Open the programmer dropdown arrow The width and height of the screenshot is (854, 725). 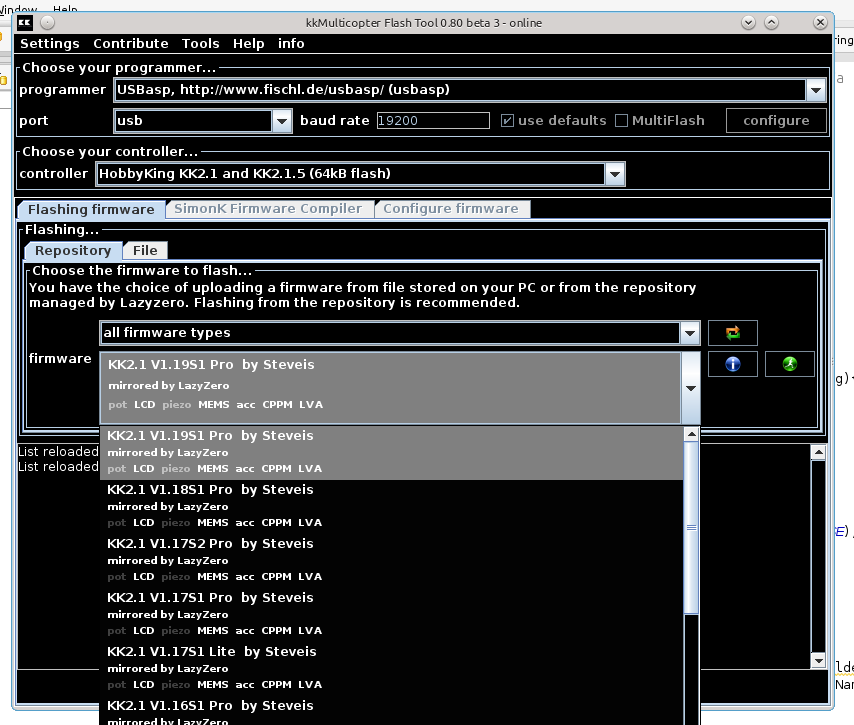[815, 90]
